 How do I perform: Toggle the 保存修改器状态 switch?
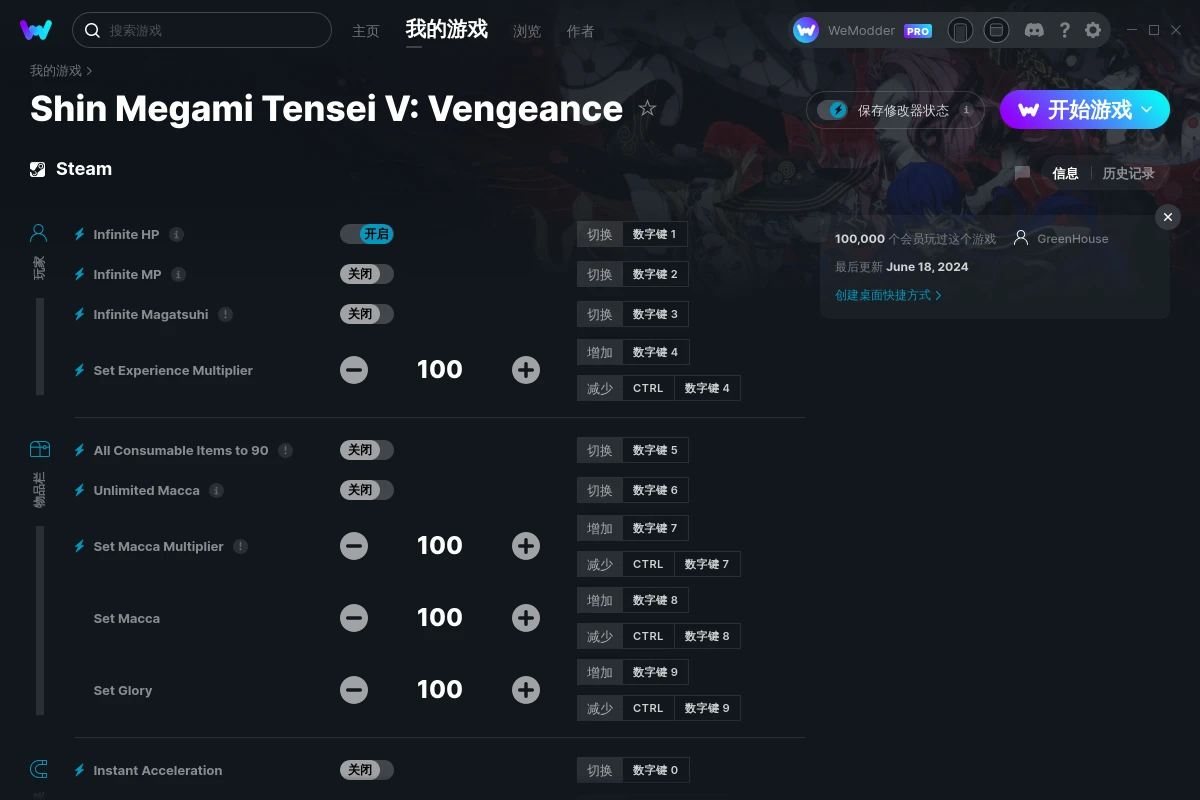click(832, 110)
